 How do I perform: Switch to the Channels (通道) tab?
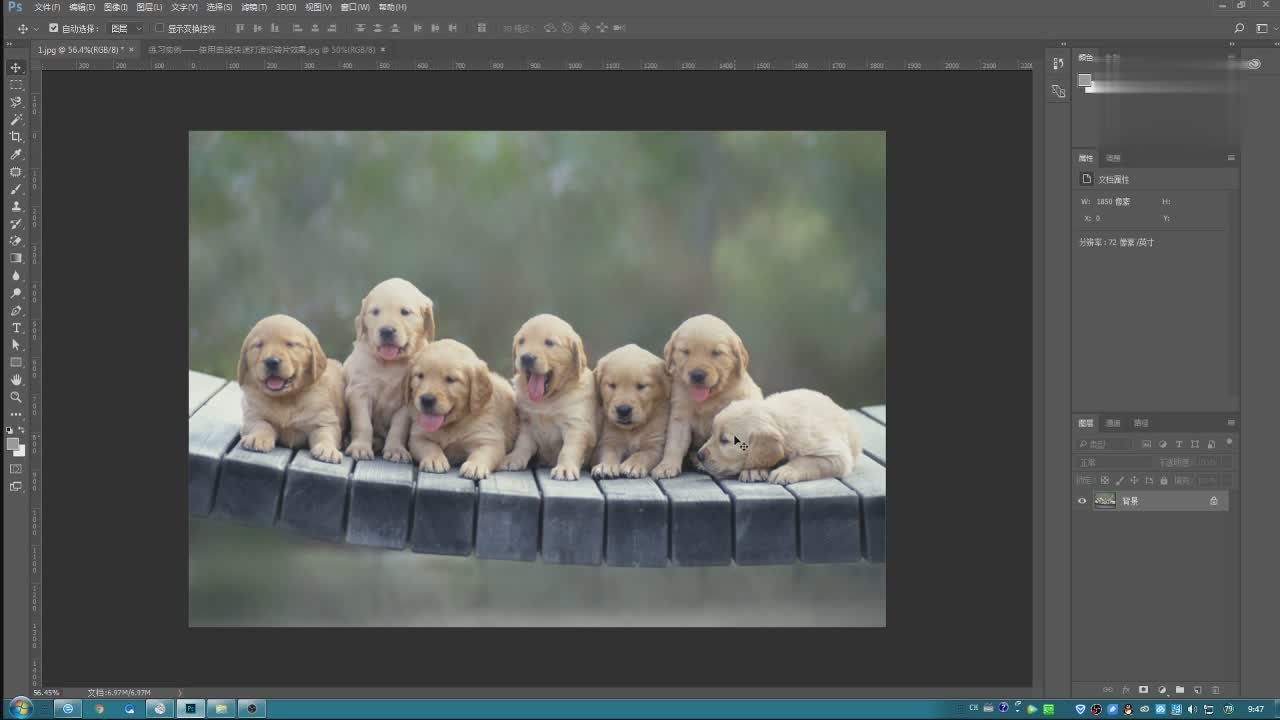coord(1113,423)
